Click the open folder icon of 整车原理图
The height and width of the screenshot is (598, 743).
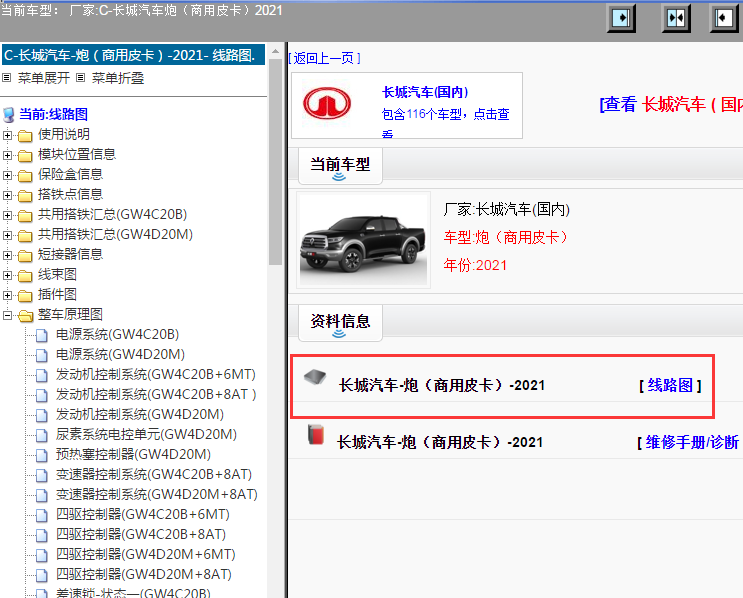tap(25, 315)
